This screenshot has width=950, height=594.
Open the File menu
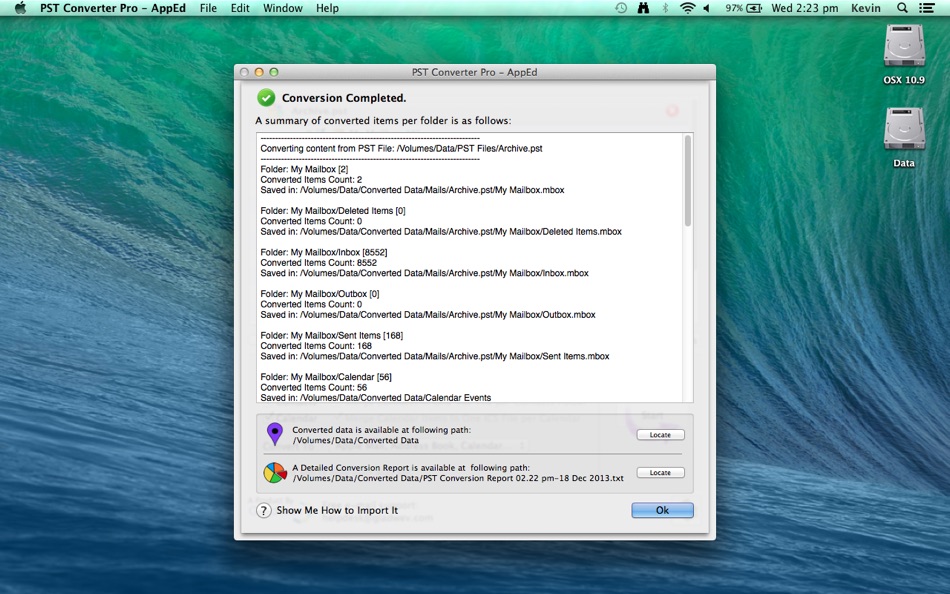coord(208,8)
